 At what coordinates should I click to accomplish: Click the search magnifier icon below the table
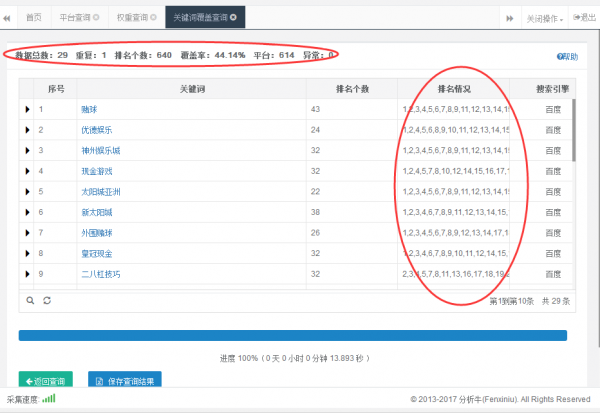click(30, 299)
